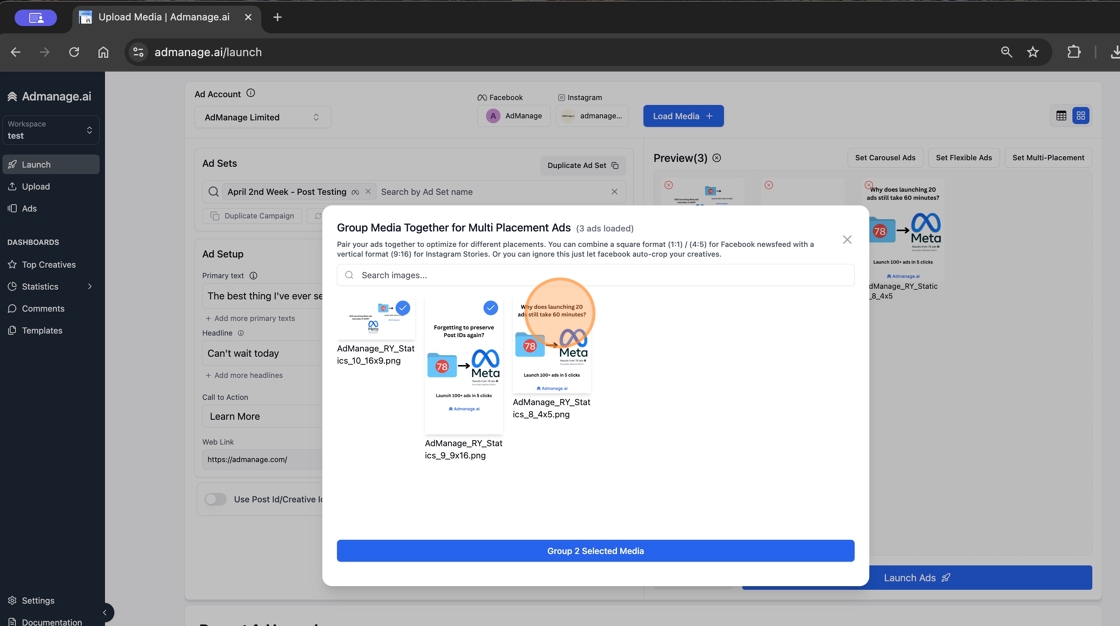Viewport: 1120px width, 626px height.
Task: Clear the ad set search field
Action: (614, 192)
